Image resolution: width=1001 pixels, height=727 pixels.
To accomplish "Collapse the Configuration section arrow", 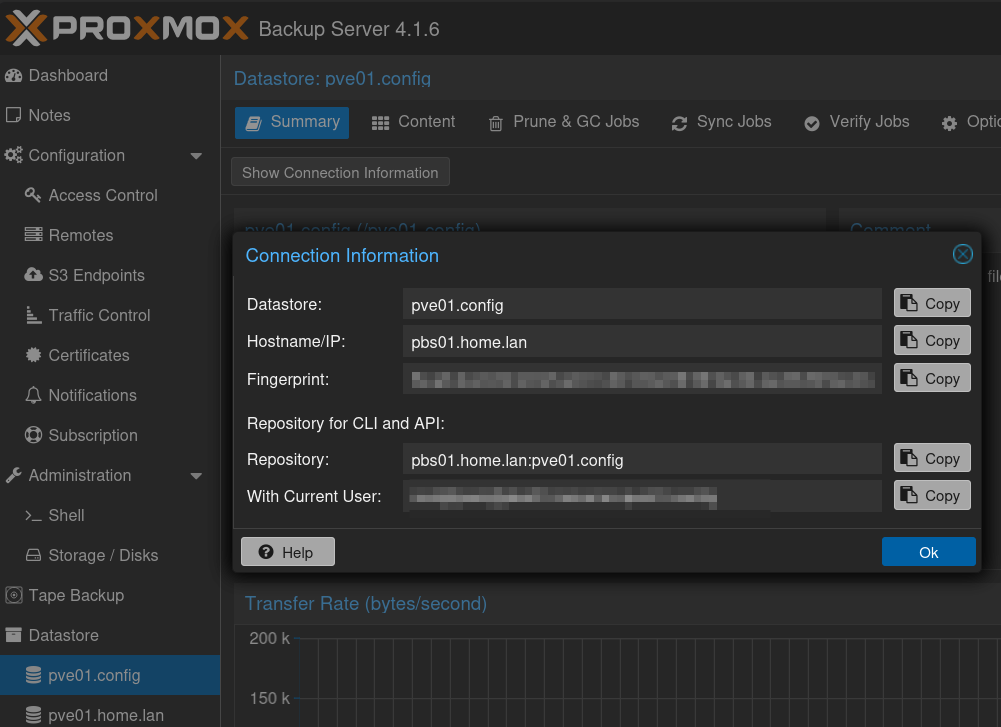I will point(196,156).
